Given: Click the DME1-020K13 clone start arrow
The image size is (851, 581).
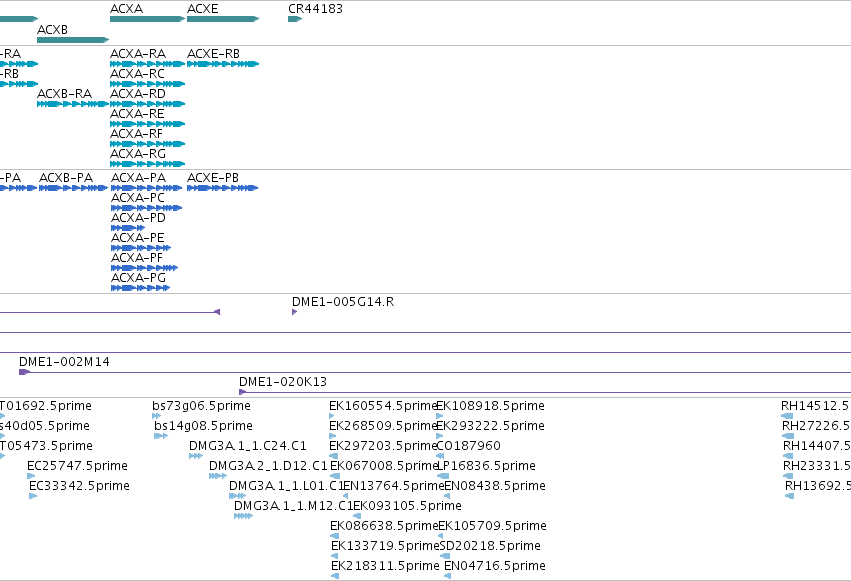Looking at the screenshot, I should click(x=243, y=392).
